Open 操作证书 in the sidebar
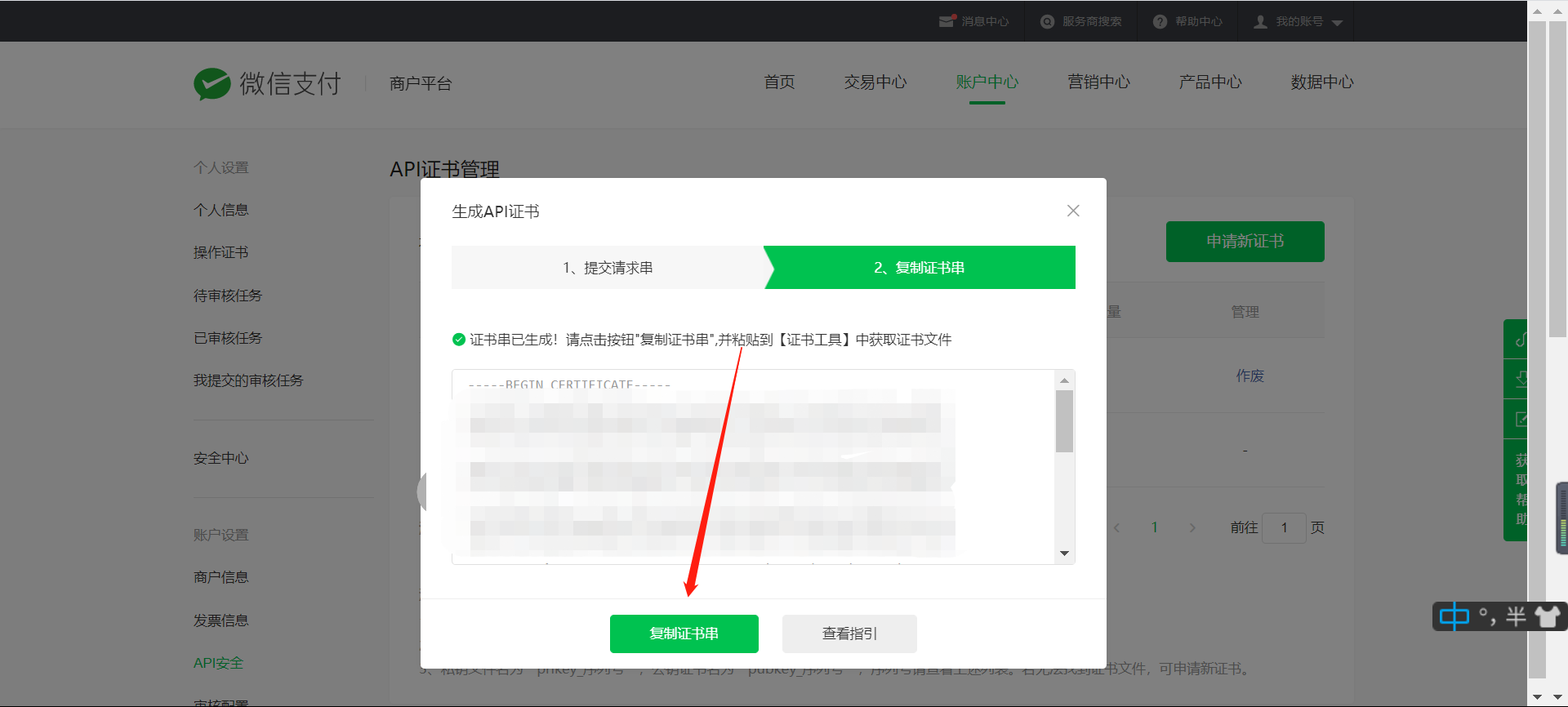Viewport: 1568px width, 707px height. [x=220, y=252]
